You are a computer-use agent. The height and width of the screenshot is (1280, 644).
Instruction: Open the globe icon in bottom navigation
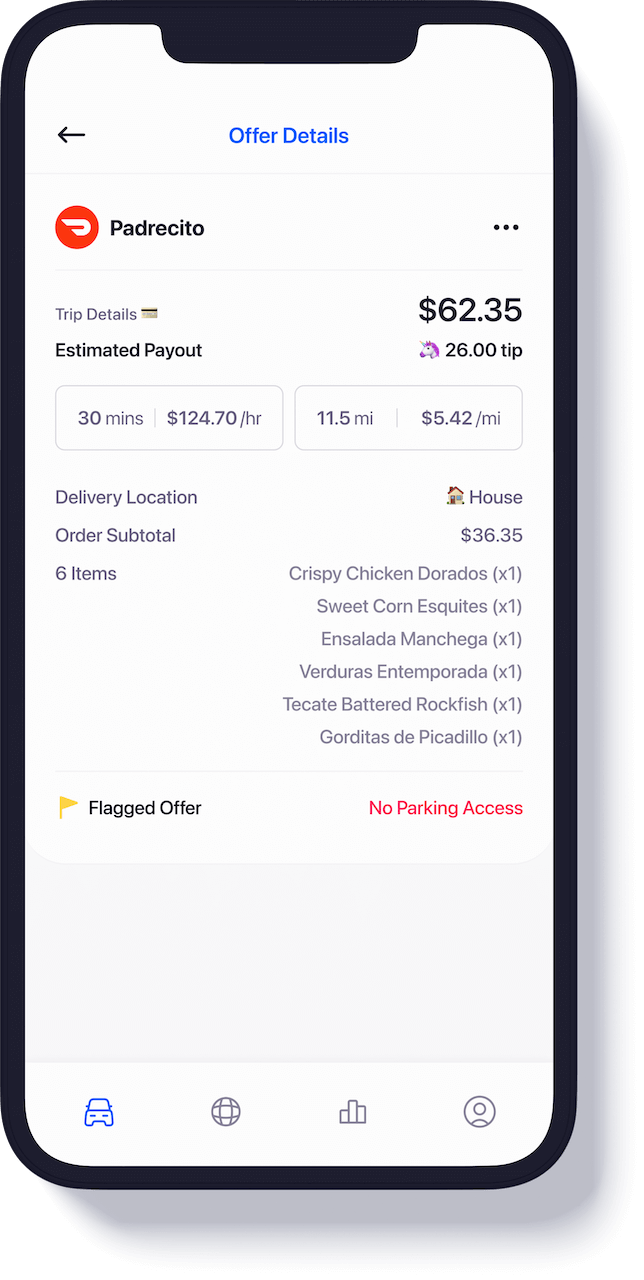[225, 1110]
